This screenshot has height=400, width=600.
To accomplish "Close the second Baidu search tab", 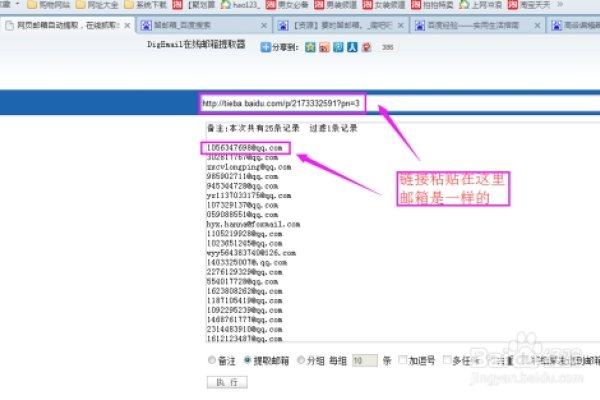I will click(264, 25).
